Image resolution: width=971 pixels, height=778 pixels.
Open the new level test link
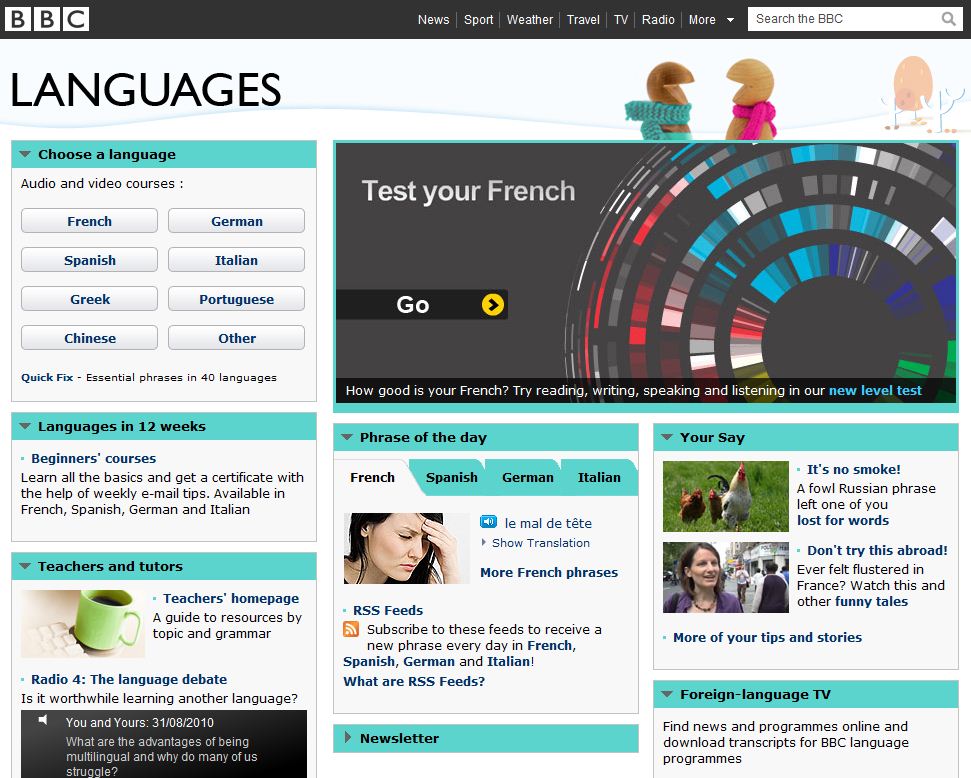coord(875,390)
